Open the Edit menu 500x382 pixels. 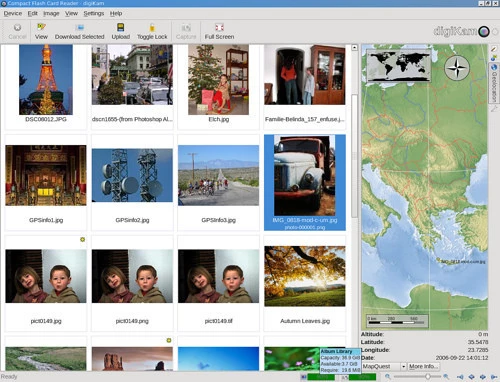point(32,13)
